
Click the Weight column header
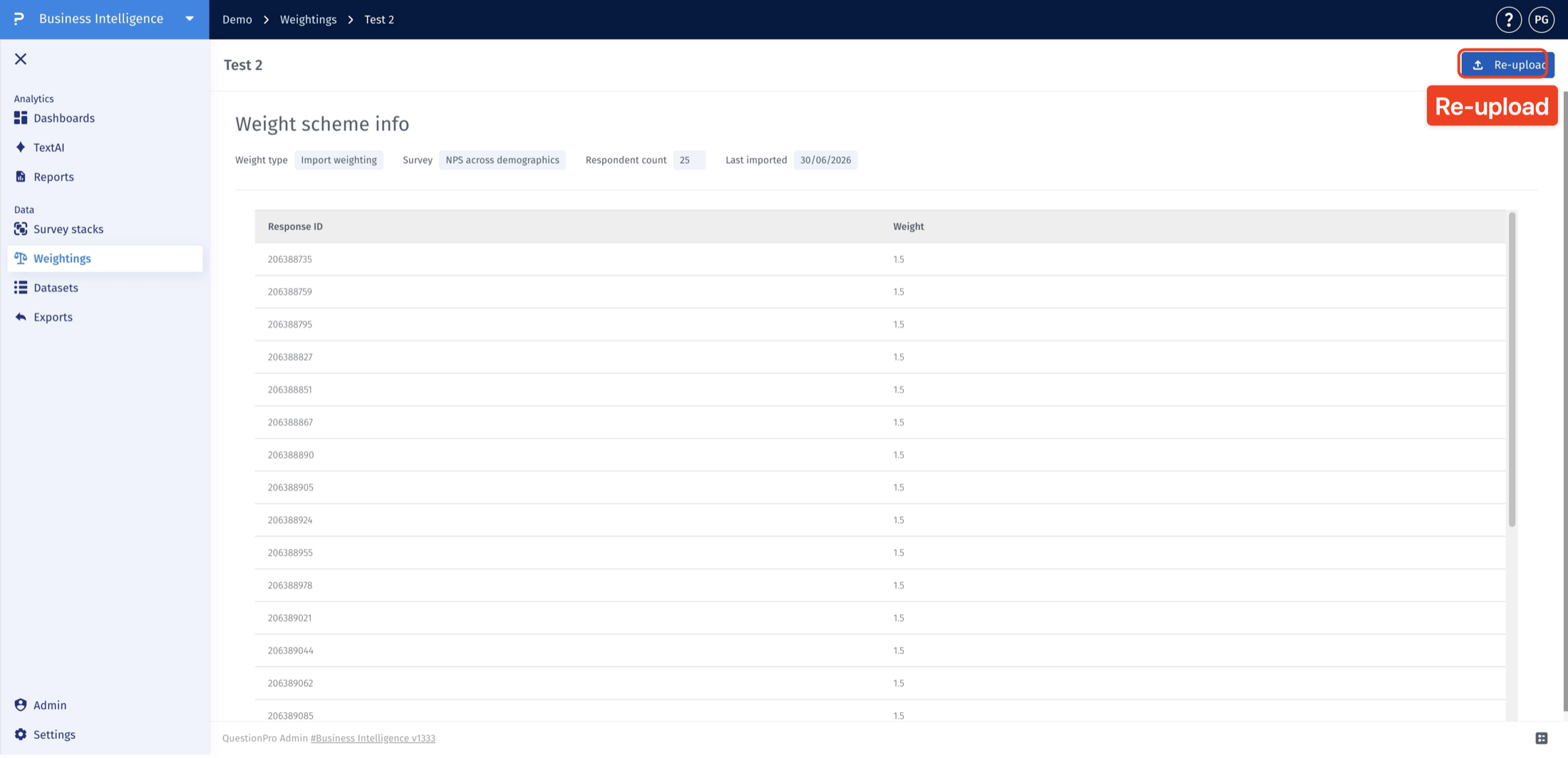[908, 227]
